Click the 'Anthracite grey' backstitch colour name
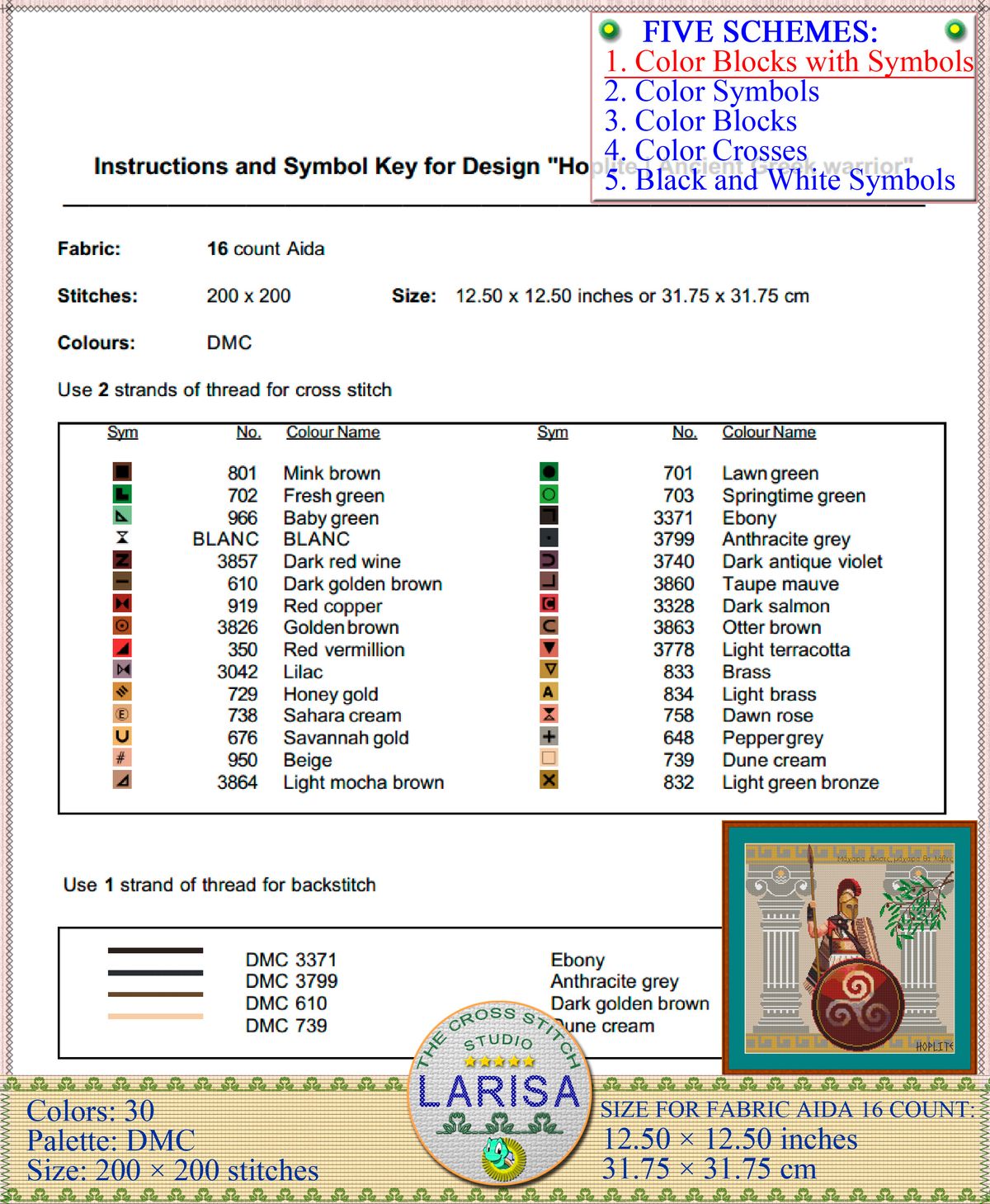 tap(615, 982)
